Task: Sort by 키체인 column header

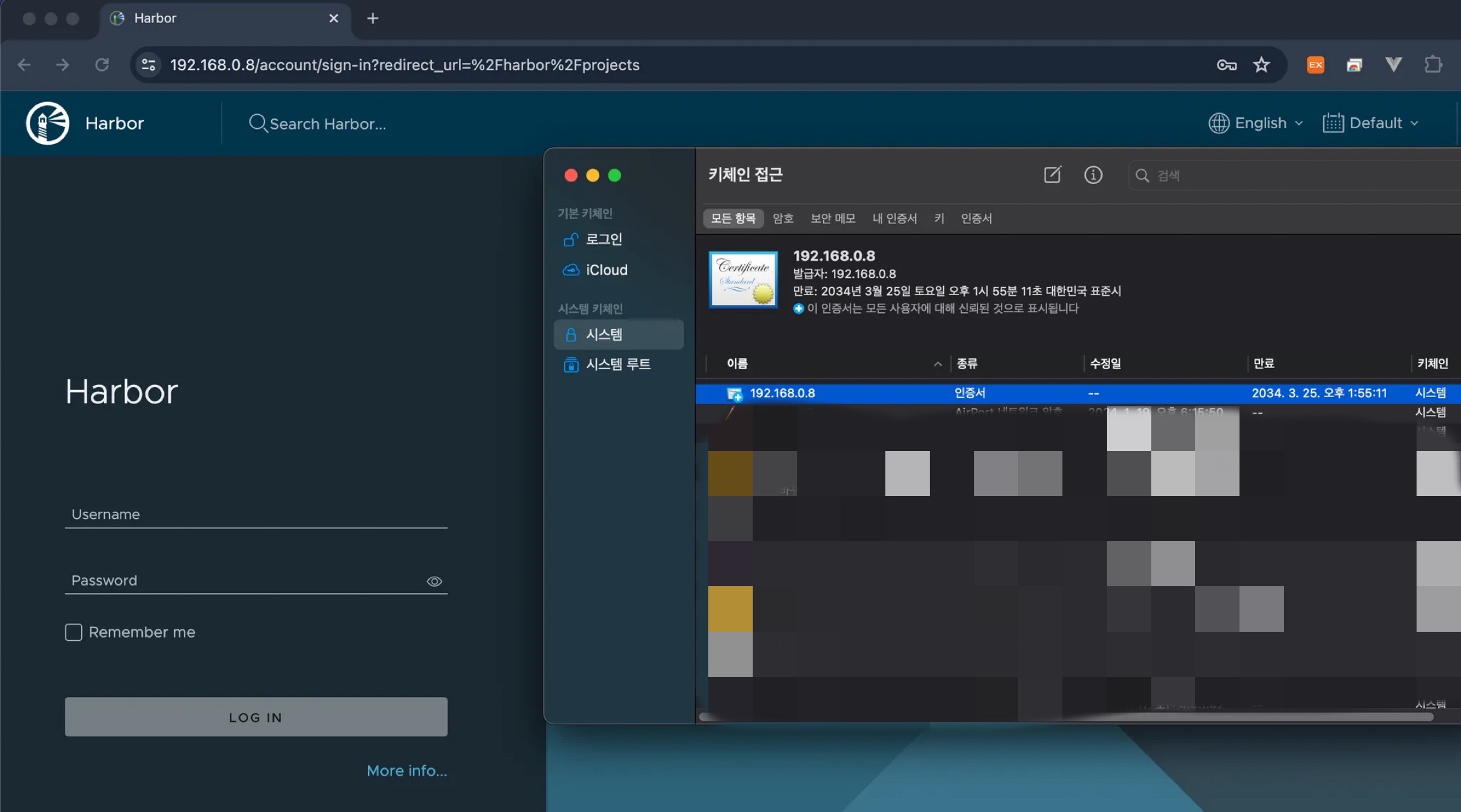Action: coord(1432,363)
